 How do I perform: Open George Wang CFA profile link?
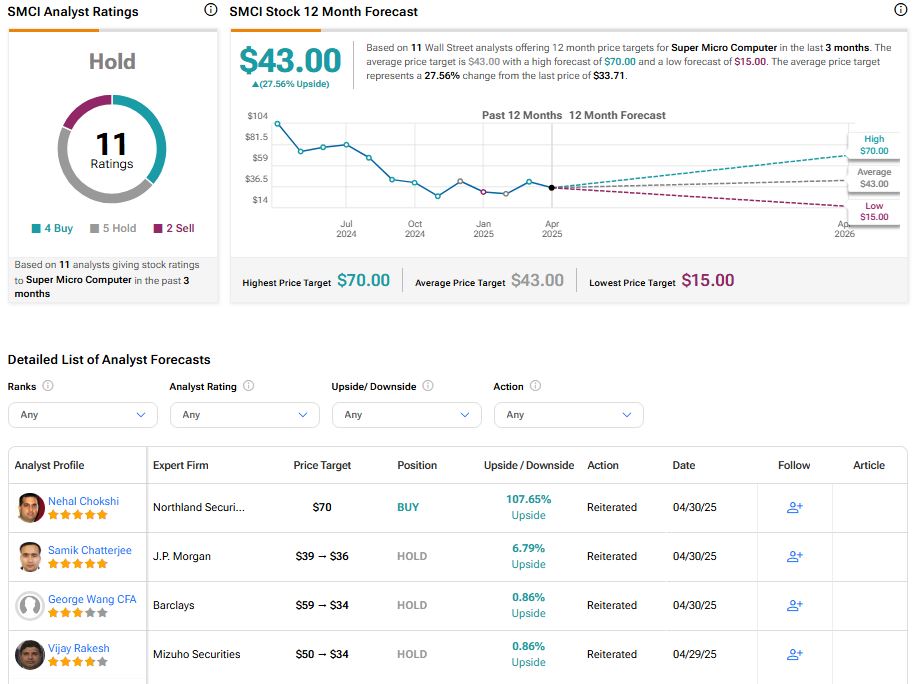pos(92,599)
